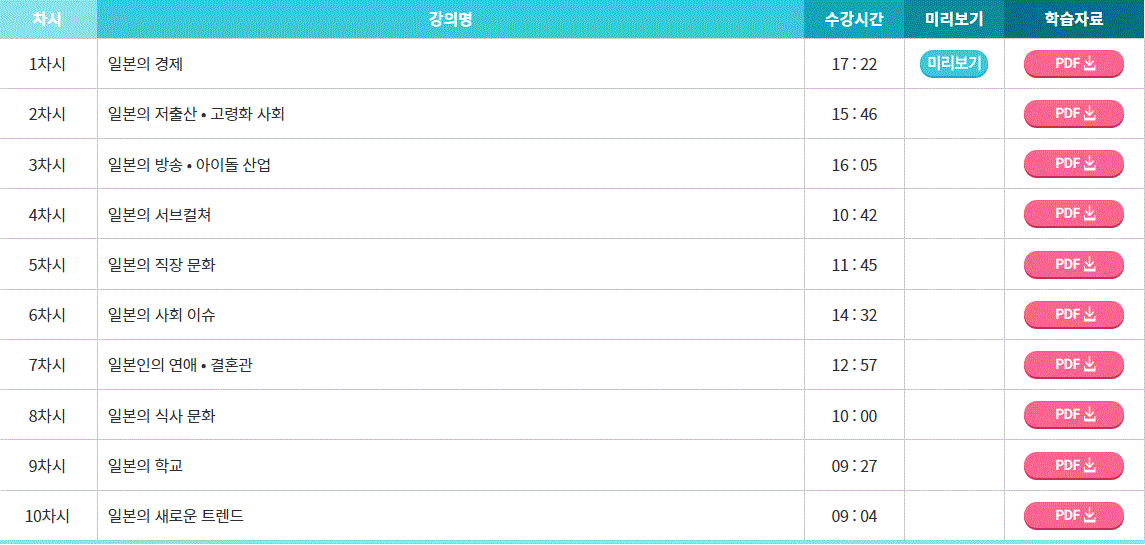1145x545 pixels.
Task: Download PDF for 2차시 저출산 고령화 사회
Action: 1073,113
